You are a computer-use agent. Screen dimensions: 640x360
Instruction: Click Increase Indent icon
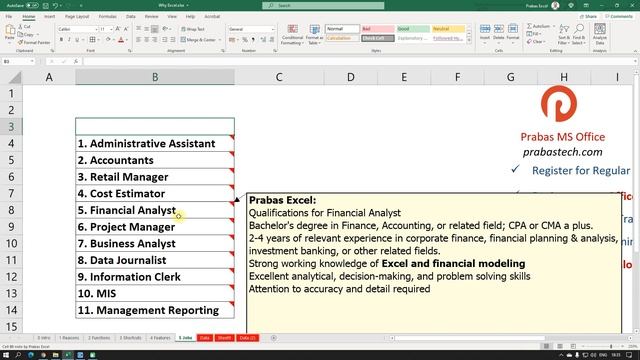pos(173,40)
